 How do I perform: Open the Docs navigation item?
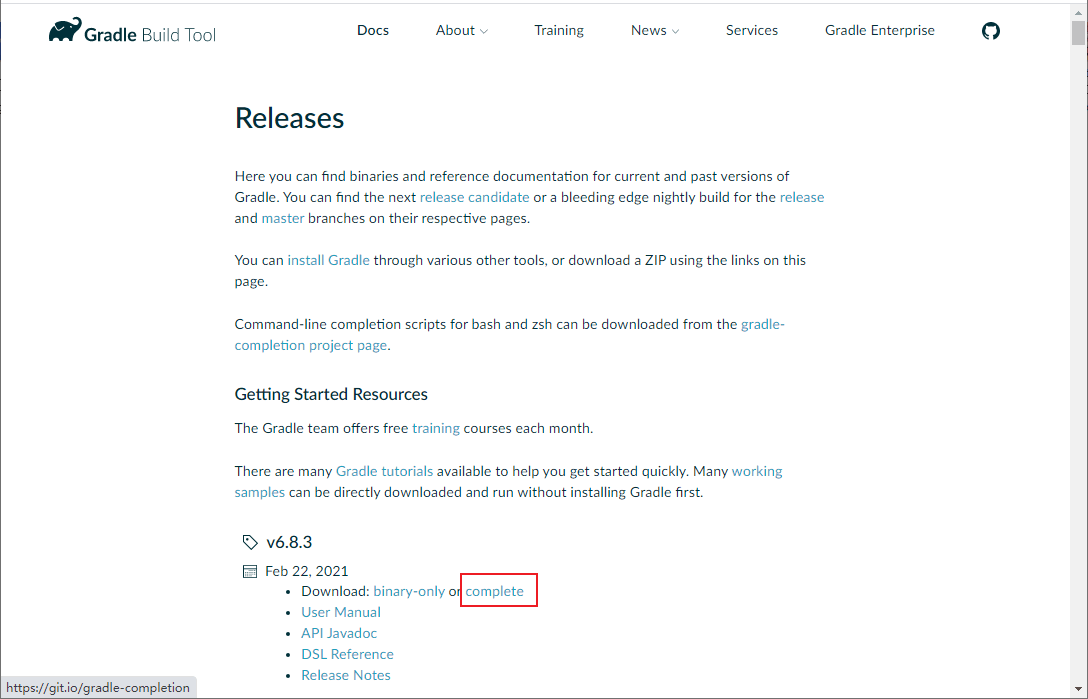[373, 31]
